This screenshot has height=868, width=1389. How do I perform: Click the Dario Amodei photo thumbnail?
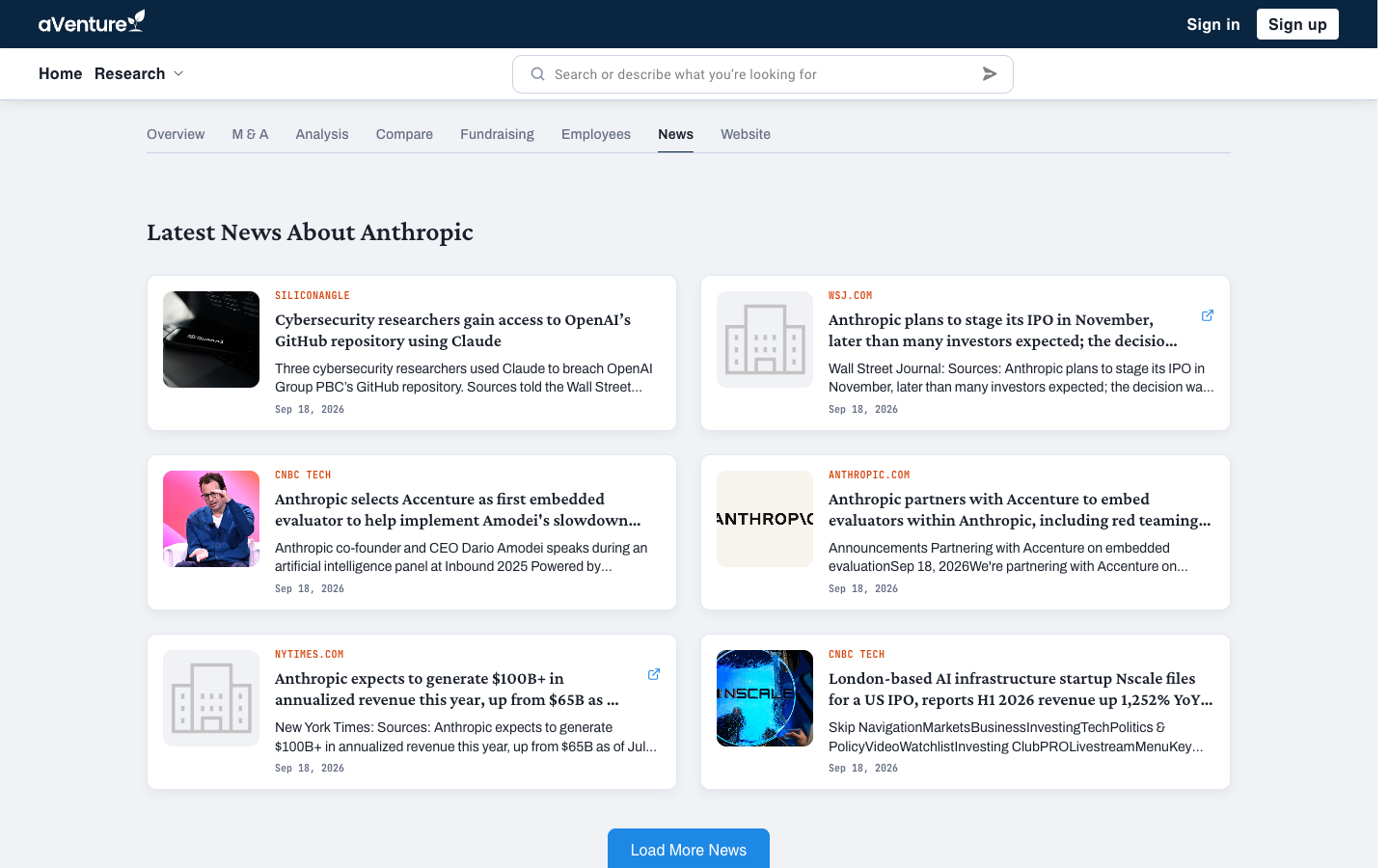211,519
